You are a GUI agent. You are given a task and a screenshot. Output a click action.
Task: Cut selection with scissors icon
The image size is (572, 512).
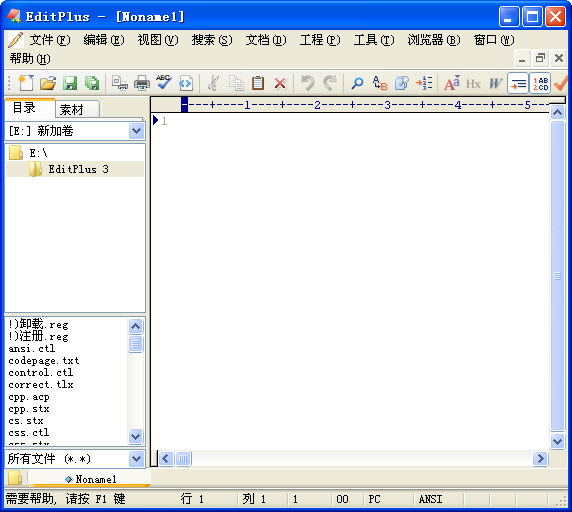[x=213, y=83]
